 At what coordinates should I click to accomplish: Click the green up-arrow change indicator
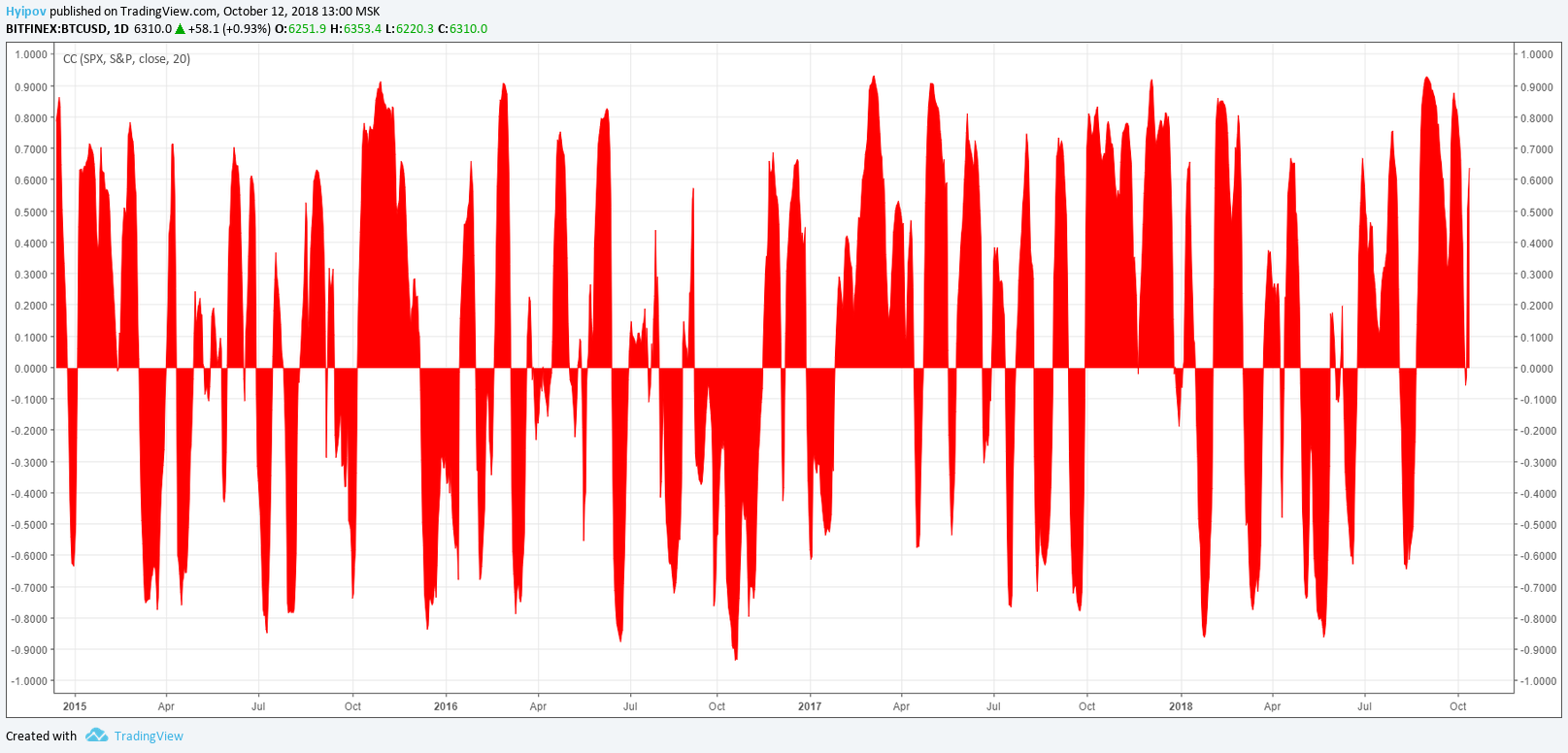[180, 29]
